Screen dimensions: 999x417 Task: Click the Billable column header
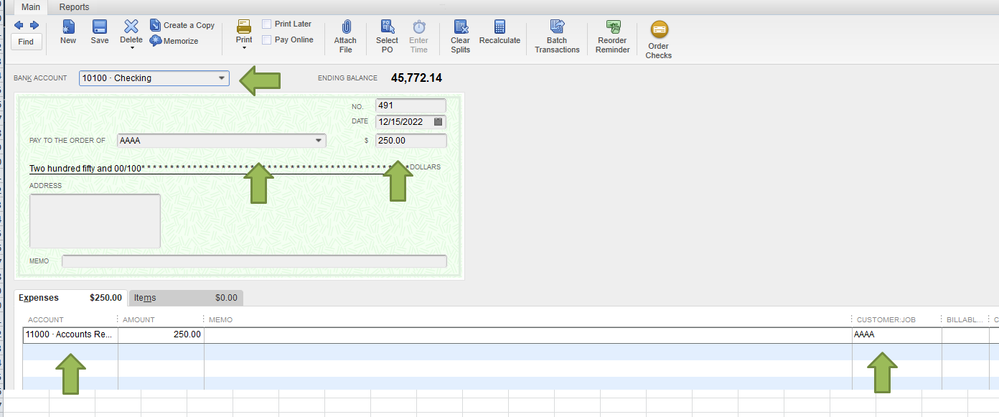[x=965, y=320]
